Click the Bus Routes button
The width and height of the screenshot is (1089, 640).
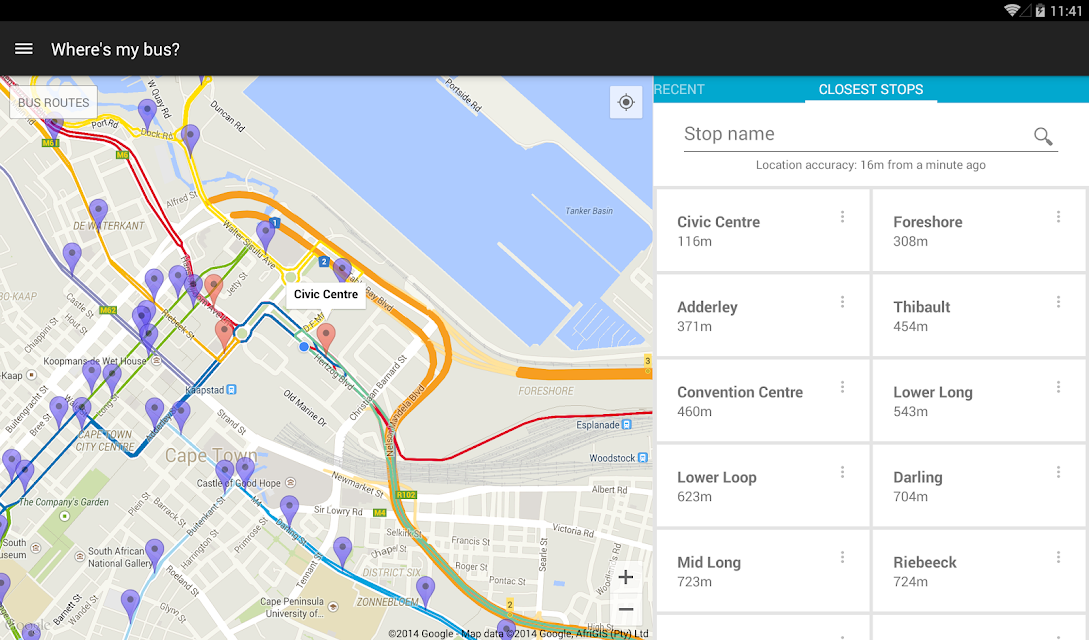tap(53, 103)
